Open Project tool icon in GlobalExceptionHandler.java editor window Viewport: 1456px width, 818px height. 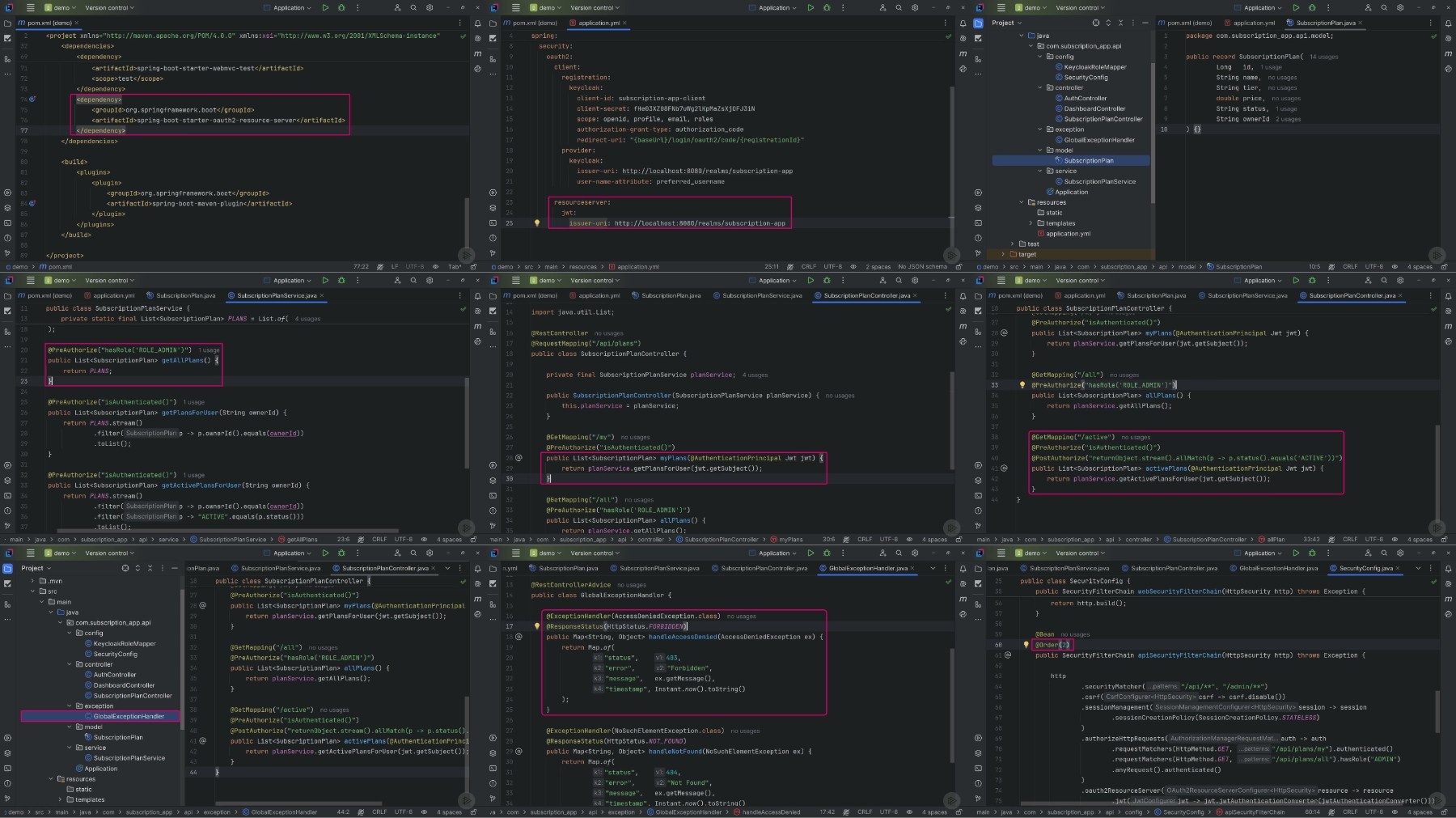pyautogui.click(x=493, y=568)
